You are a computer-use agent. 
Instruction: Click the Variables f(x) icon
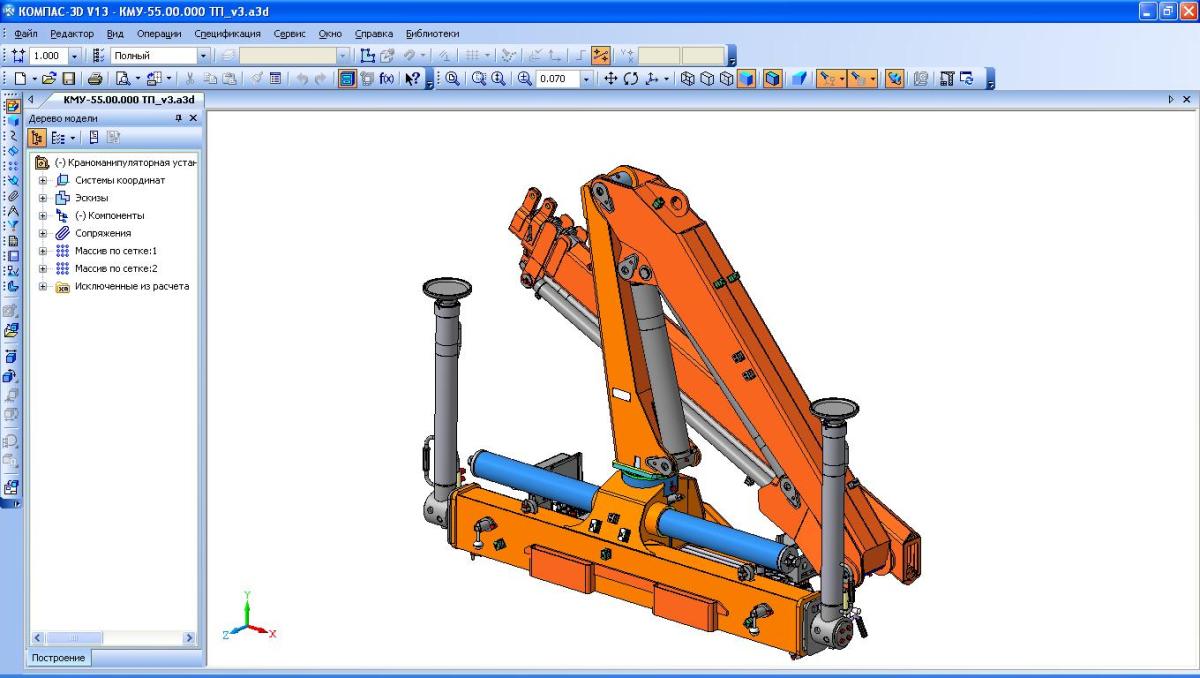(386, 79)
